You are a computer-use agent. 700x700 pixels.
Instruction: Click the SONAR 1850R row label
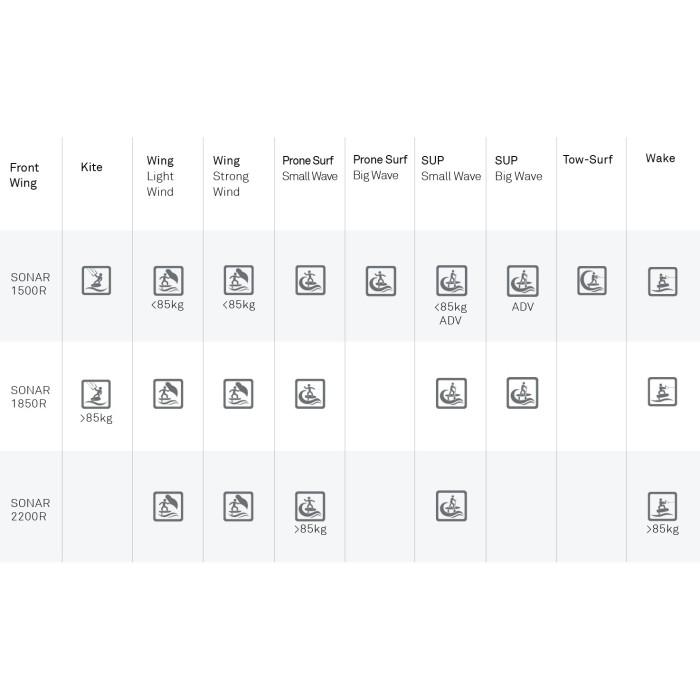tap(30, 396)
